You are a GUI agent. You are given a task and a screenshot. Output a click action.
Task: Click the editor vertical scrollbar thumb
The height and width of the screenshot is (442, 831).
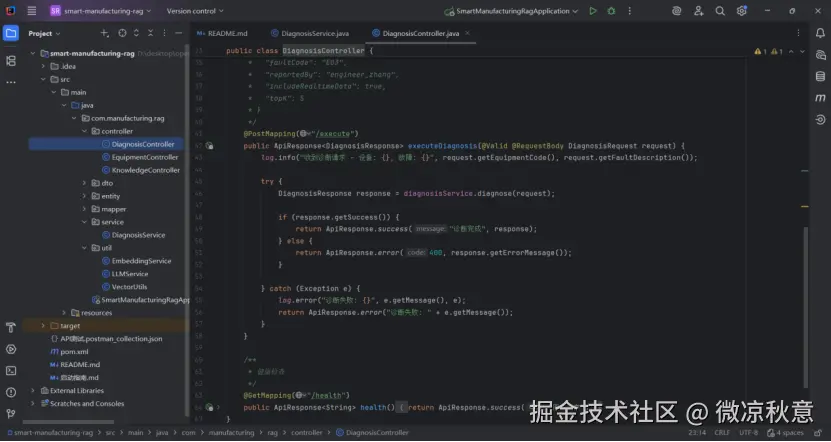806,307
